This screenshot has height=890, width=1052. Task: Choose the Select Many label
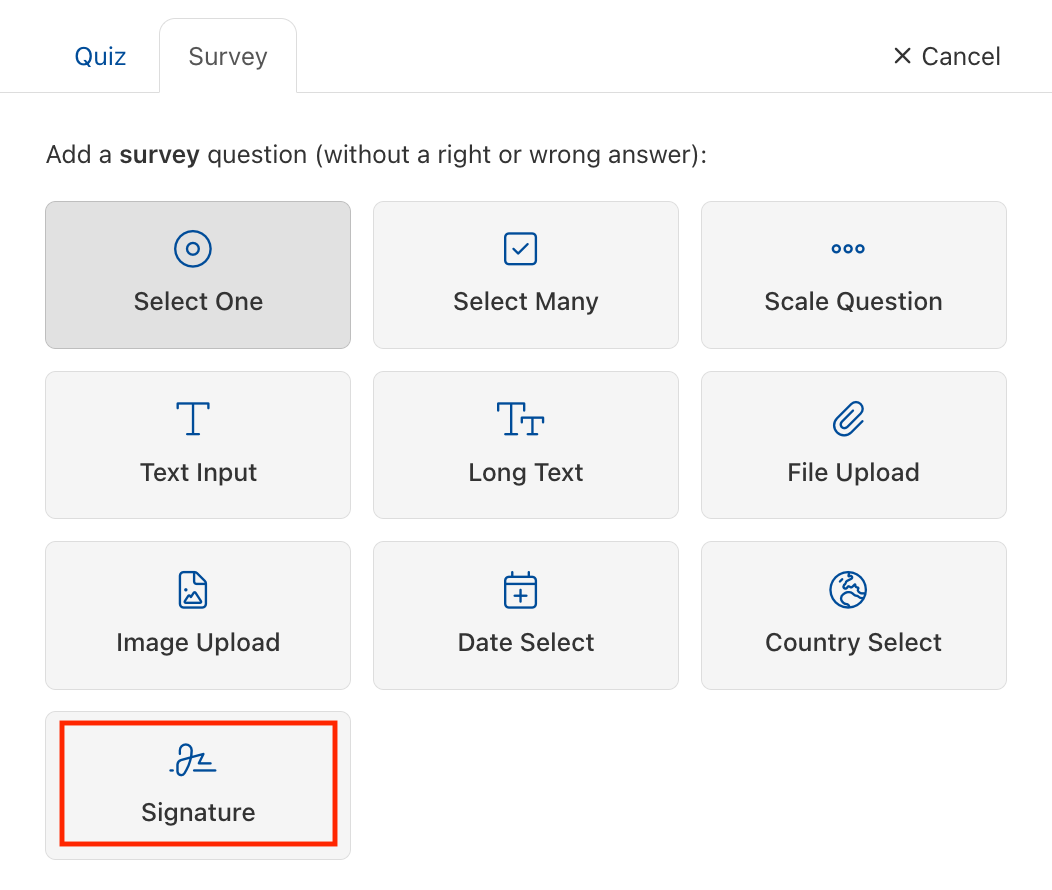(x=526, y=302)
